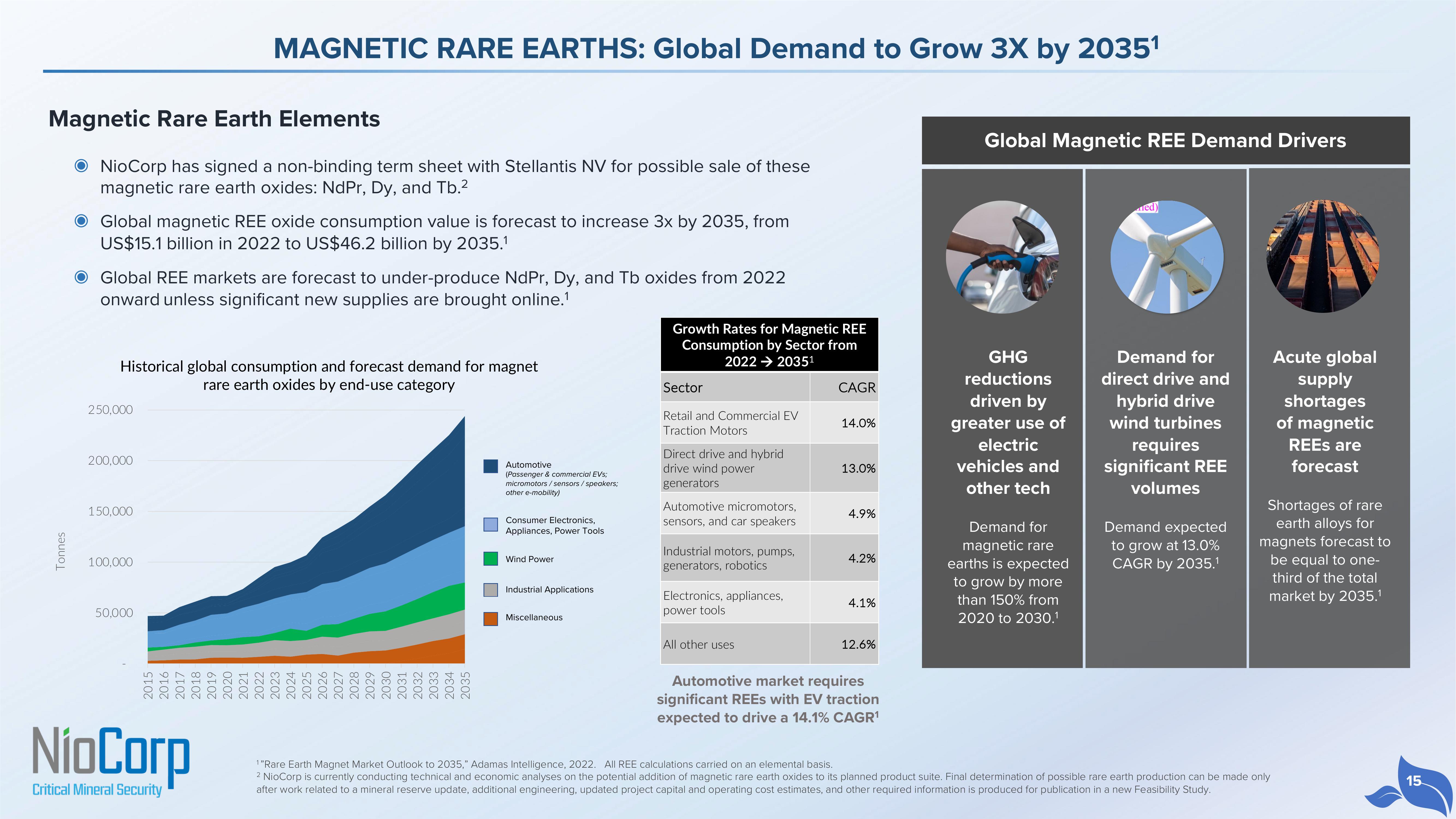This screenshot has width=1456, height=819.
Task: Click the 'Automotive market requires significant REEs' caption
Action: tap(767, 699)
